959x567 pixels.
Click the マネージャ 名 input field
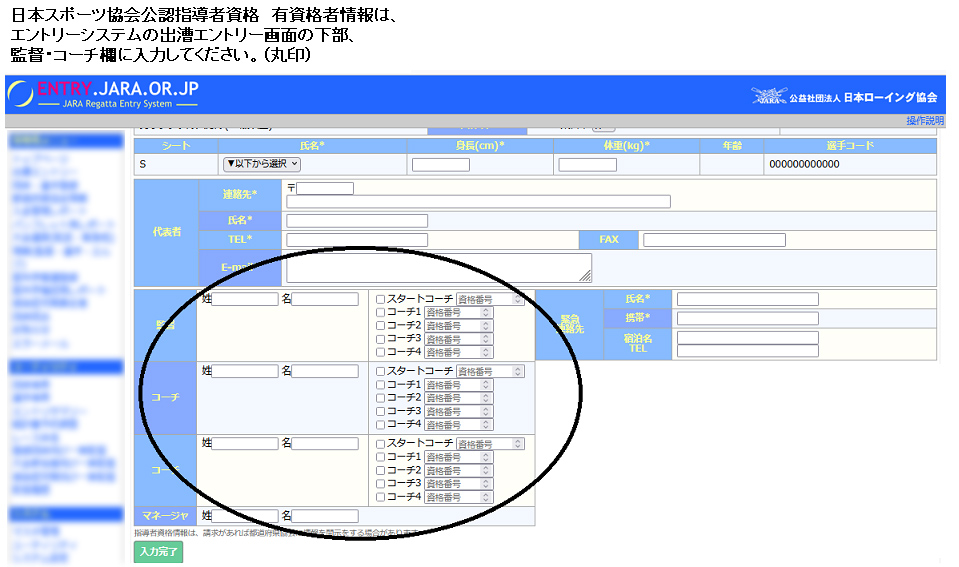(325, 516)
